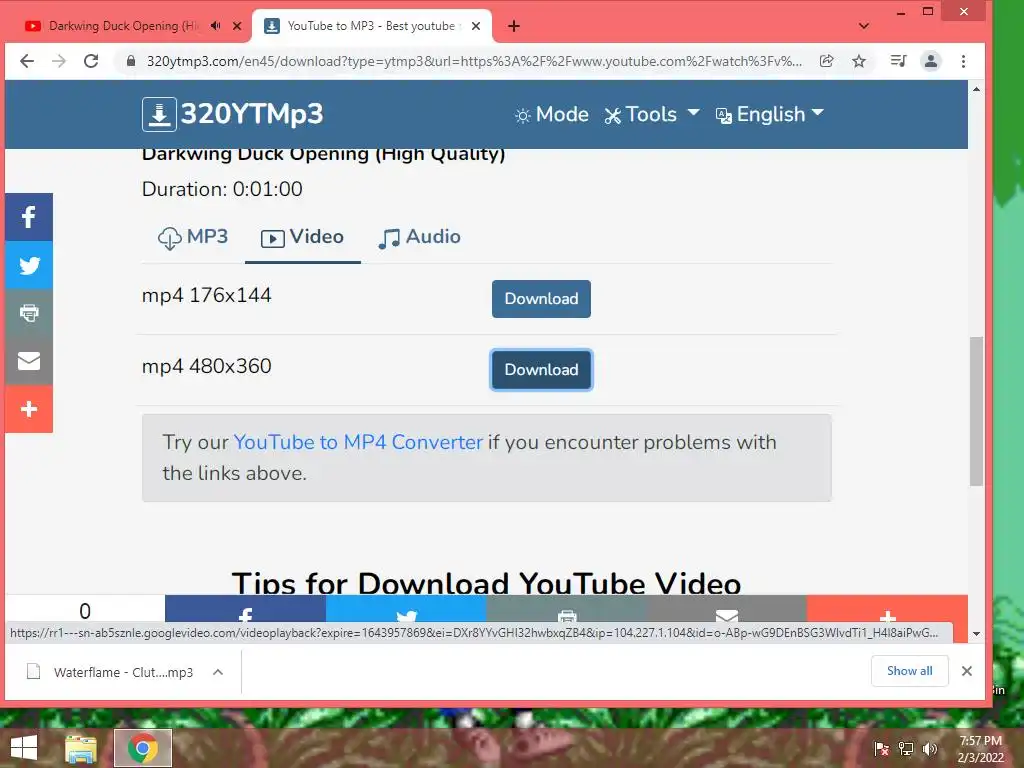Click the mp4 480x360 label text
The height and width of the screenshot is (768, 1024).
(x=206, y=366)
